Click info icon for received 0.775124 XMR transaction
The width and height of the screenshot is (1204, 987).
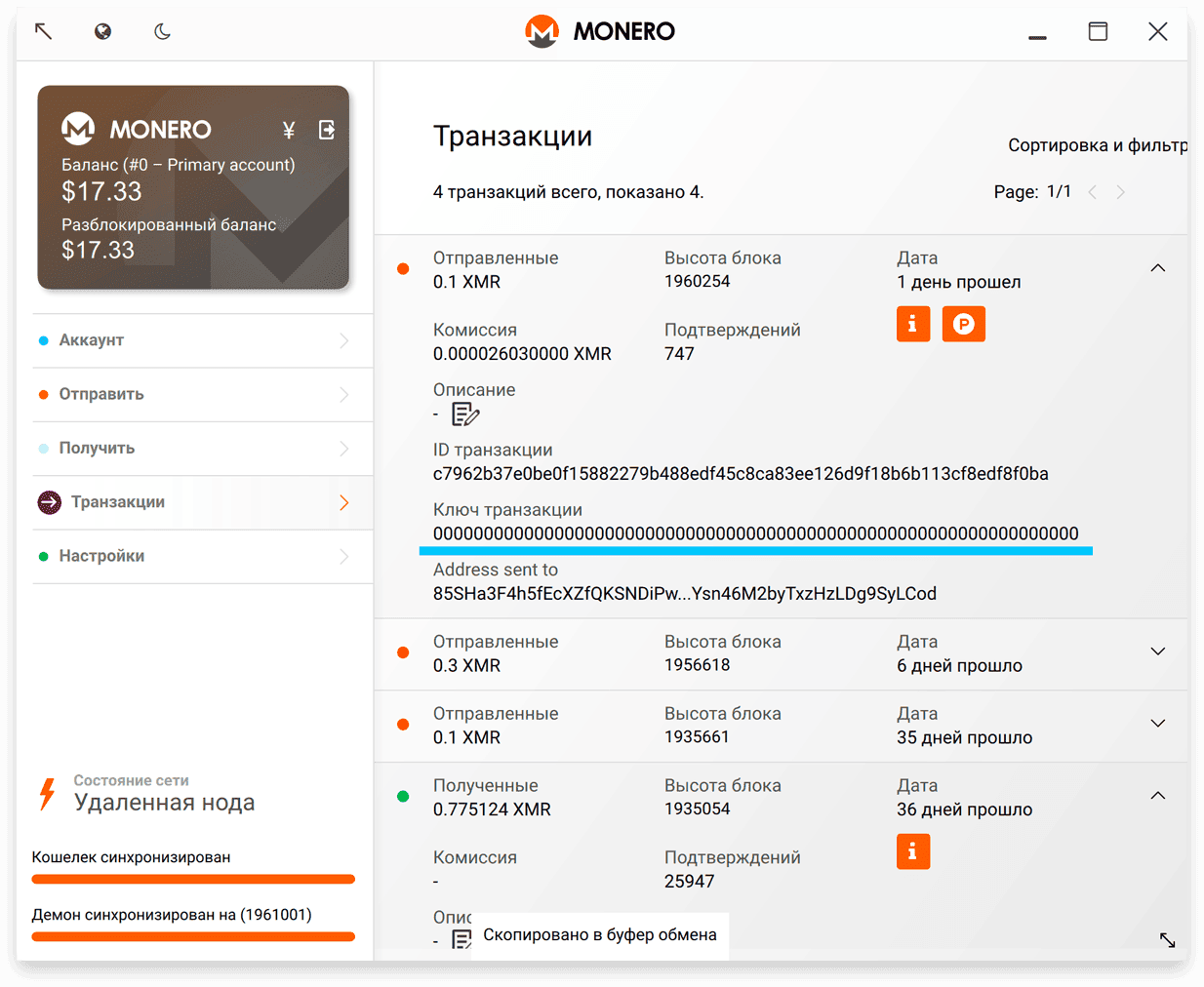click(913, 851)
